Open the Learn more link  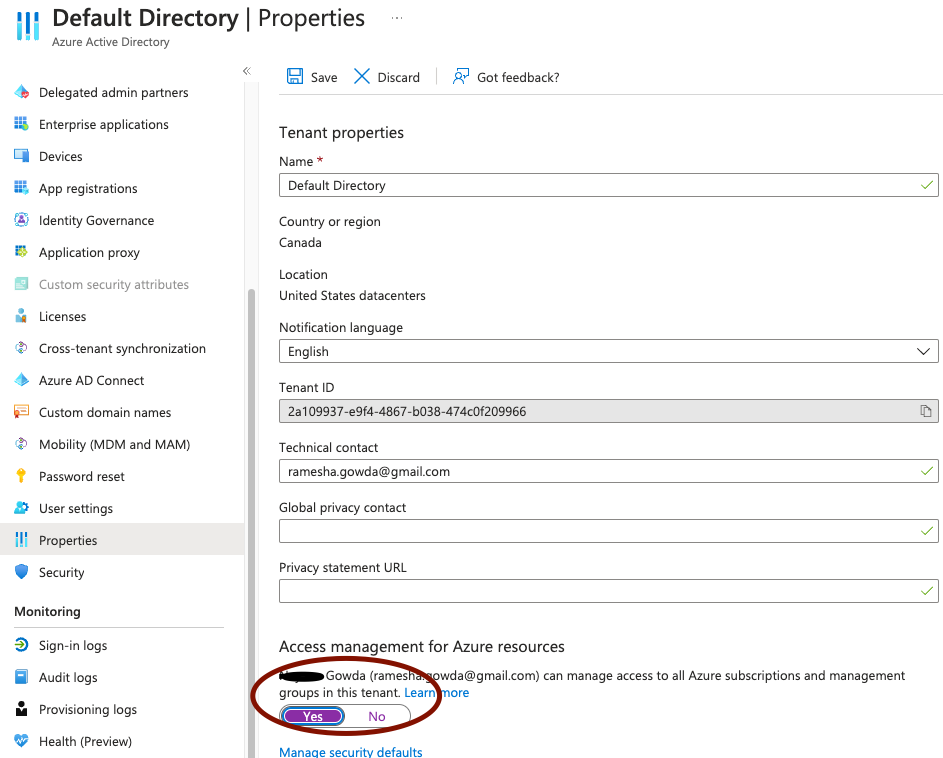[x=437, y=692]
